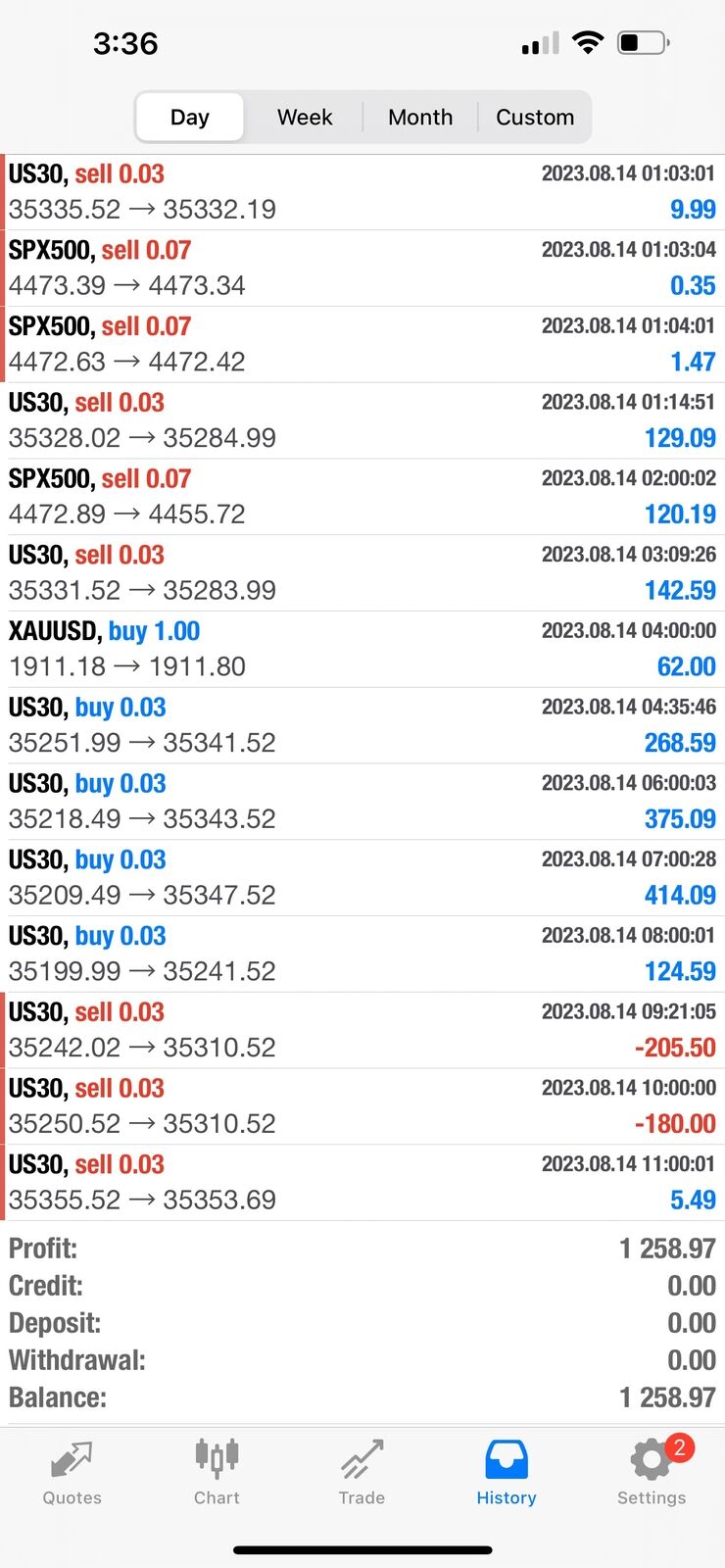Tap the History inbox icon
This screenshot has height=1568, width=725.
[x=507, y=1460]
